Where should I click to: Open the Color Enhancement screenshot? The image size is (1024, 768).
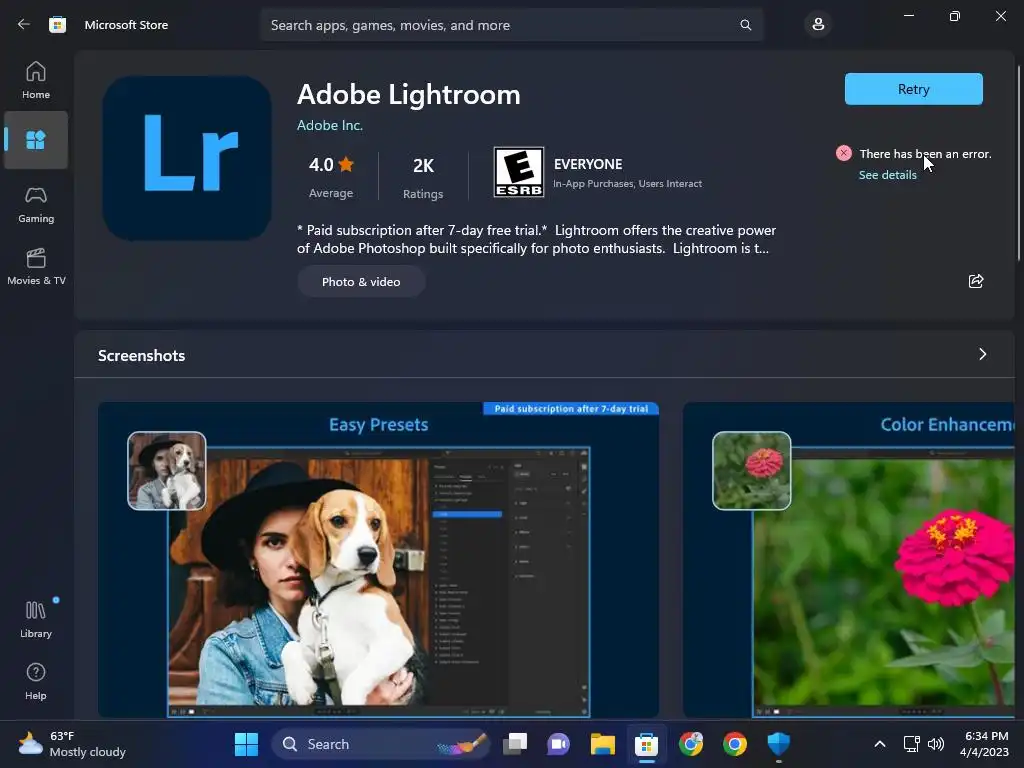pyautogui.click(x=848, y=560)
